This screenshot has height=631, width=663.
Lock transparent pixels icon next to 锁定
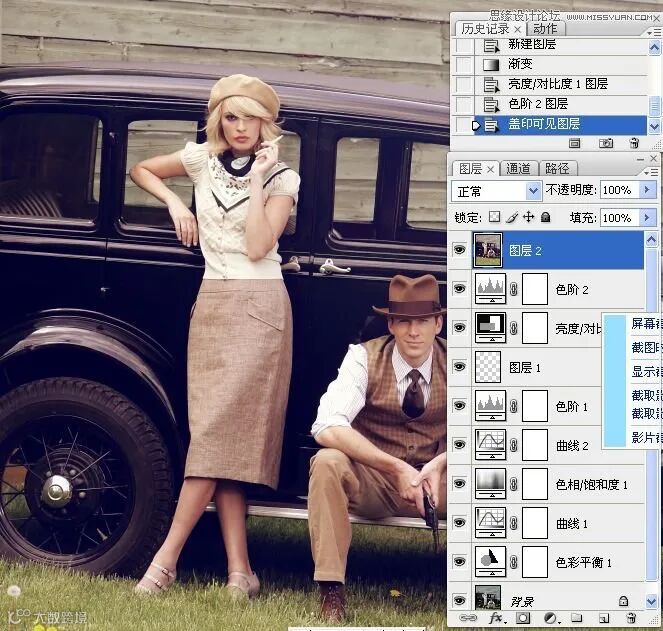(494, 217)
